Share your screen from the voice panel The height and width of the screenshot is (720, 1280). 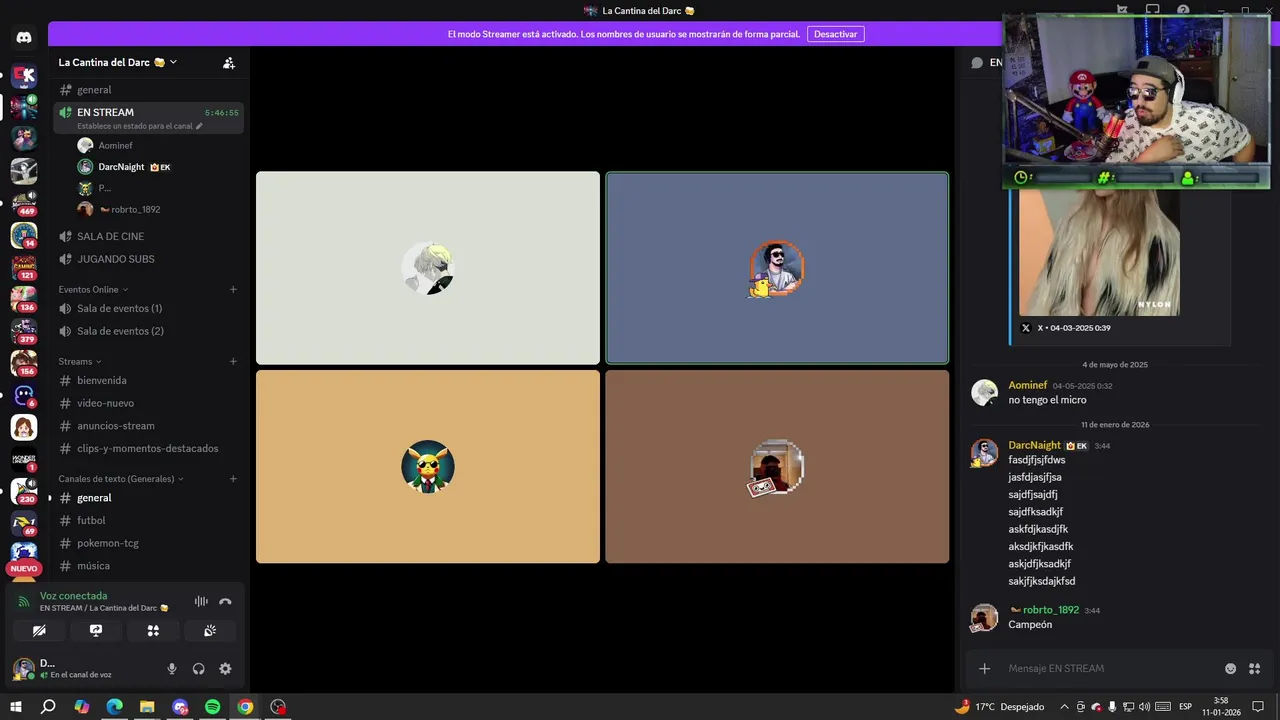click(96, 631)
